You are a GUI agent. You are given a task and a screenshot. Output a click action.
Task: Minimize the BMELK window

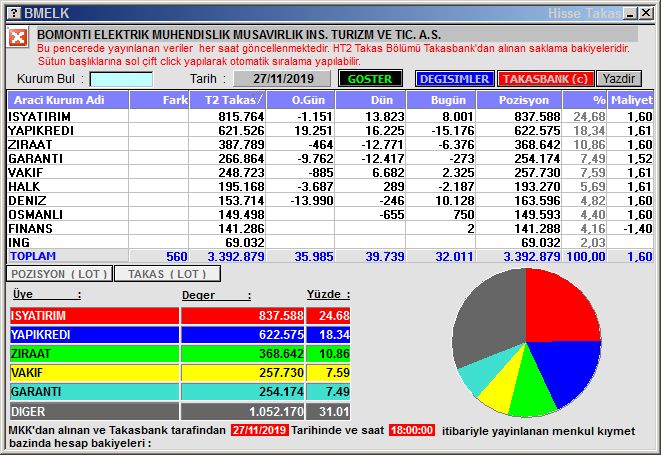pyautogui.click(x=631, y=13)
